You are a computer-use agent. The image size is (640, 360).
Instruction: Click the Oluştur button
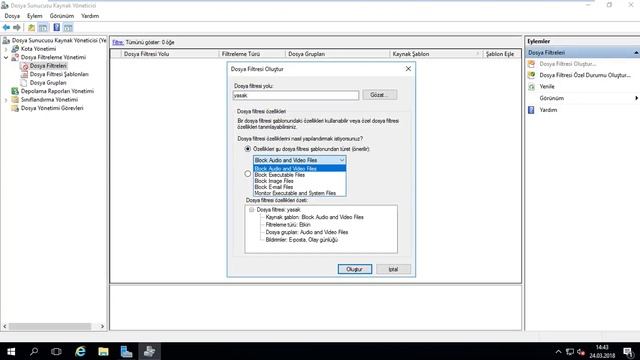point(355,269)
